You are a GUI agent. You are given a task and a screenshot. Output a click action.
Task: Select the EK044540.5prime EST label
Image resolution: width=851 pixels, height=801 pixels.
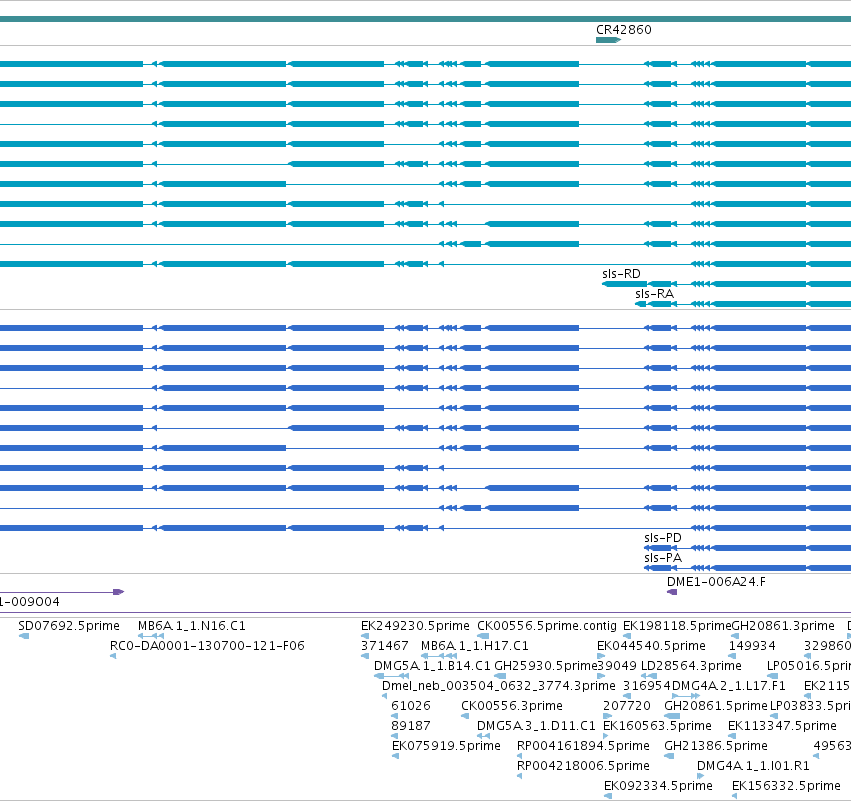point(651,646)
